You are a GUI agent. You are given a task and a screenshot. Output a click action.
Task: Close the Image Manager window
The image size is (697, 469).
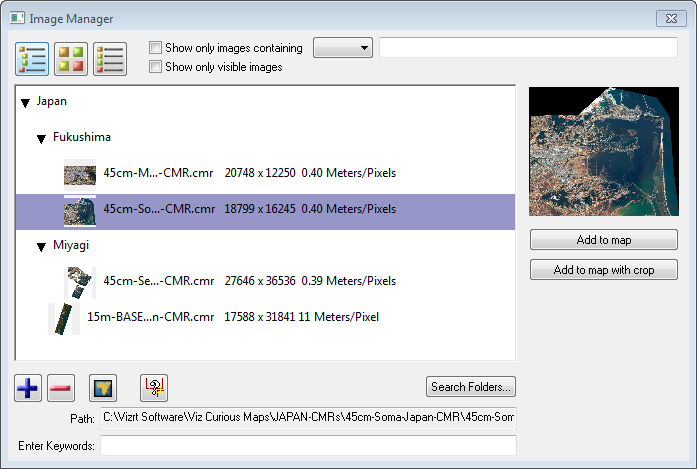(x=669, y=18)
